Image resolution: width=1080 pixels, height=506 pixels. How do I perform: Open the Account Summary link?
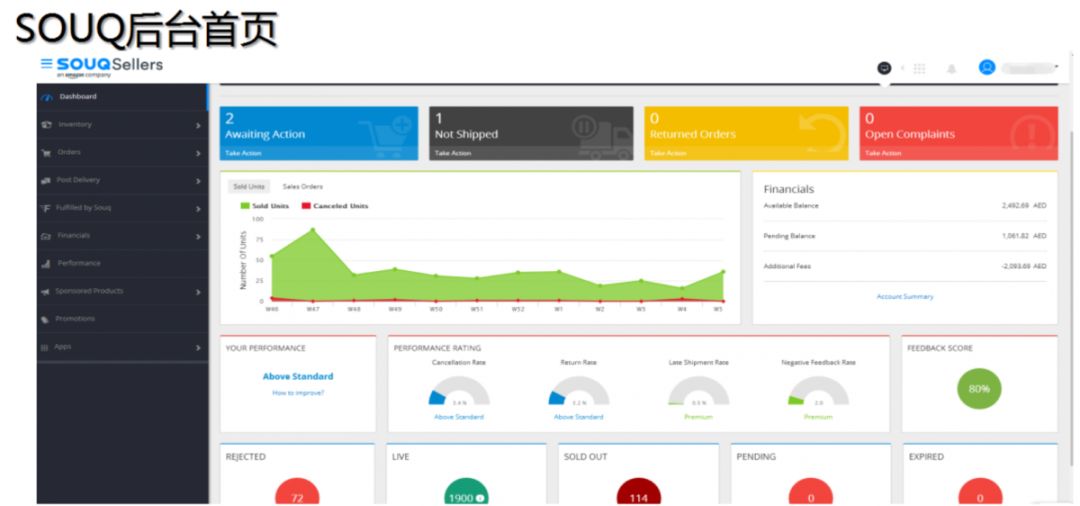tap(905, 297)
